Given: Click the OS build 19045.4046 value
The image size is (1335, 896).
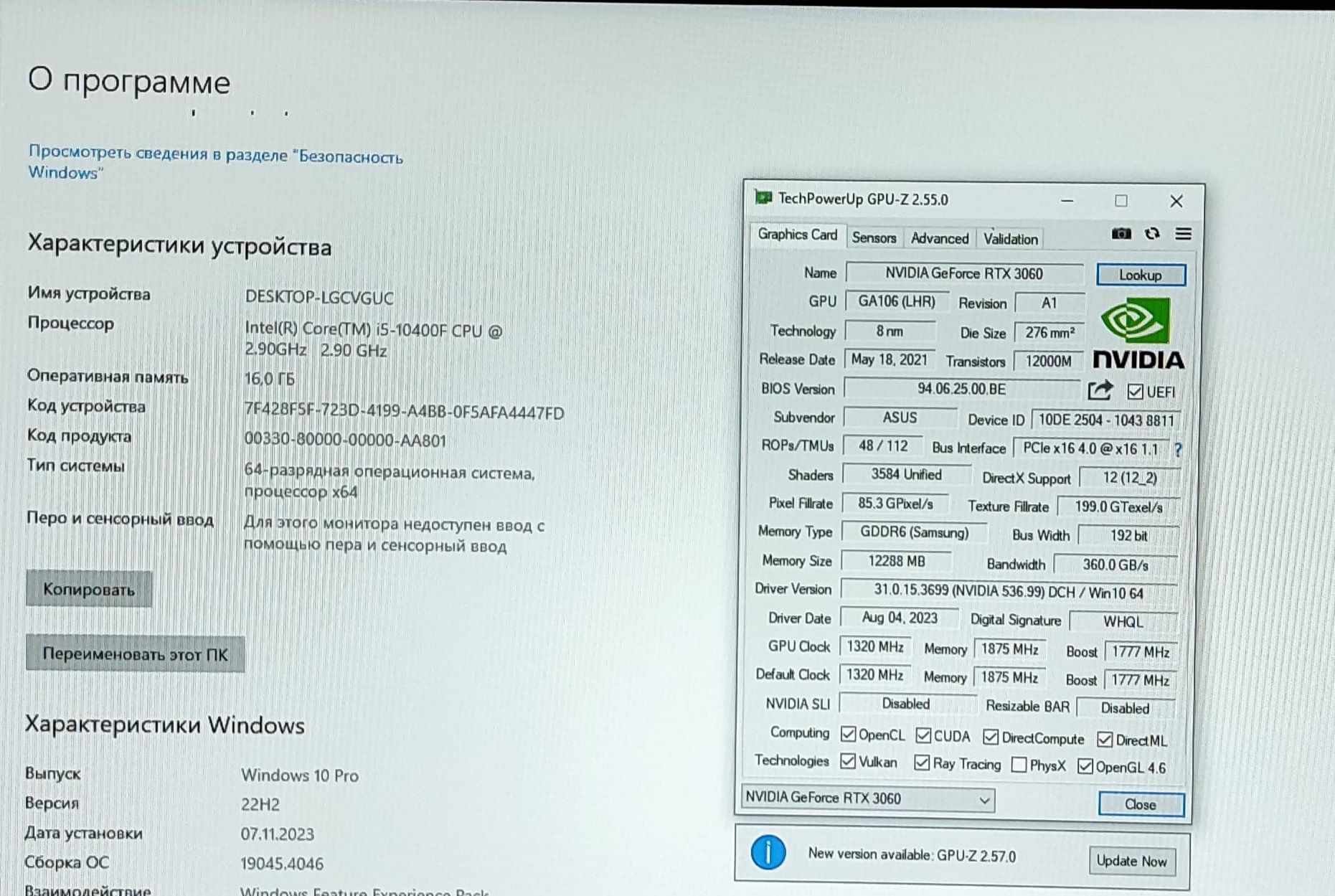Looking at the screenshot, I should 282,863.
